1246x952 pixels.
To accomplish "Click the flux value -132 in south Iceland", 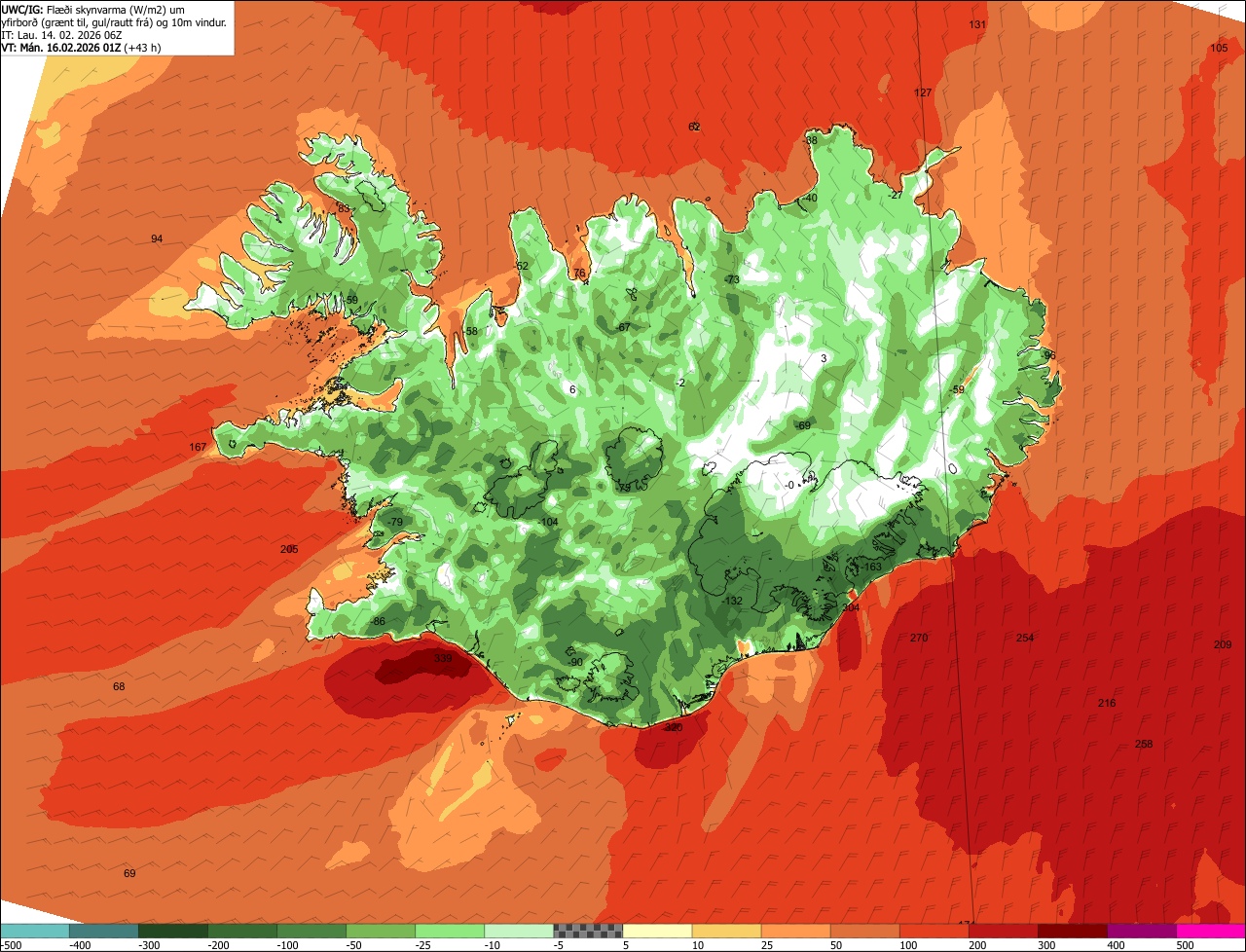I will pos(732,602).
